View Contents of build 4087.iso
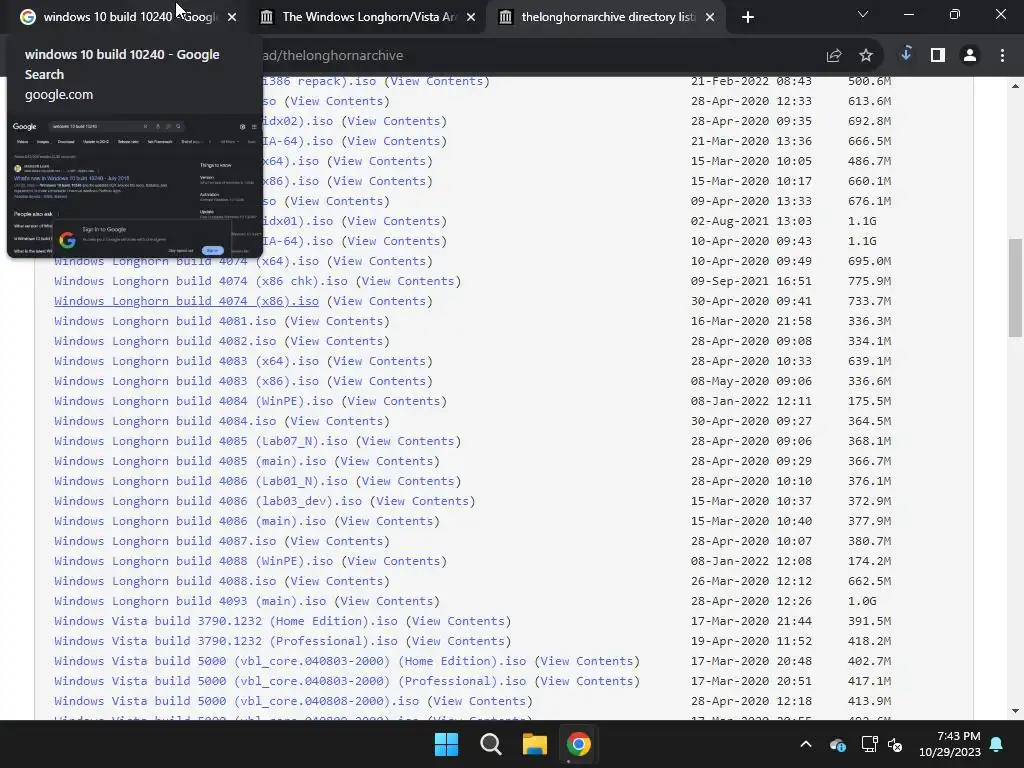This screenshot has width=1024, height=768. click(x=336, y=541)
